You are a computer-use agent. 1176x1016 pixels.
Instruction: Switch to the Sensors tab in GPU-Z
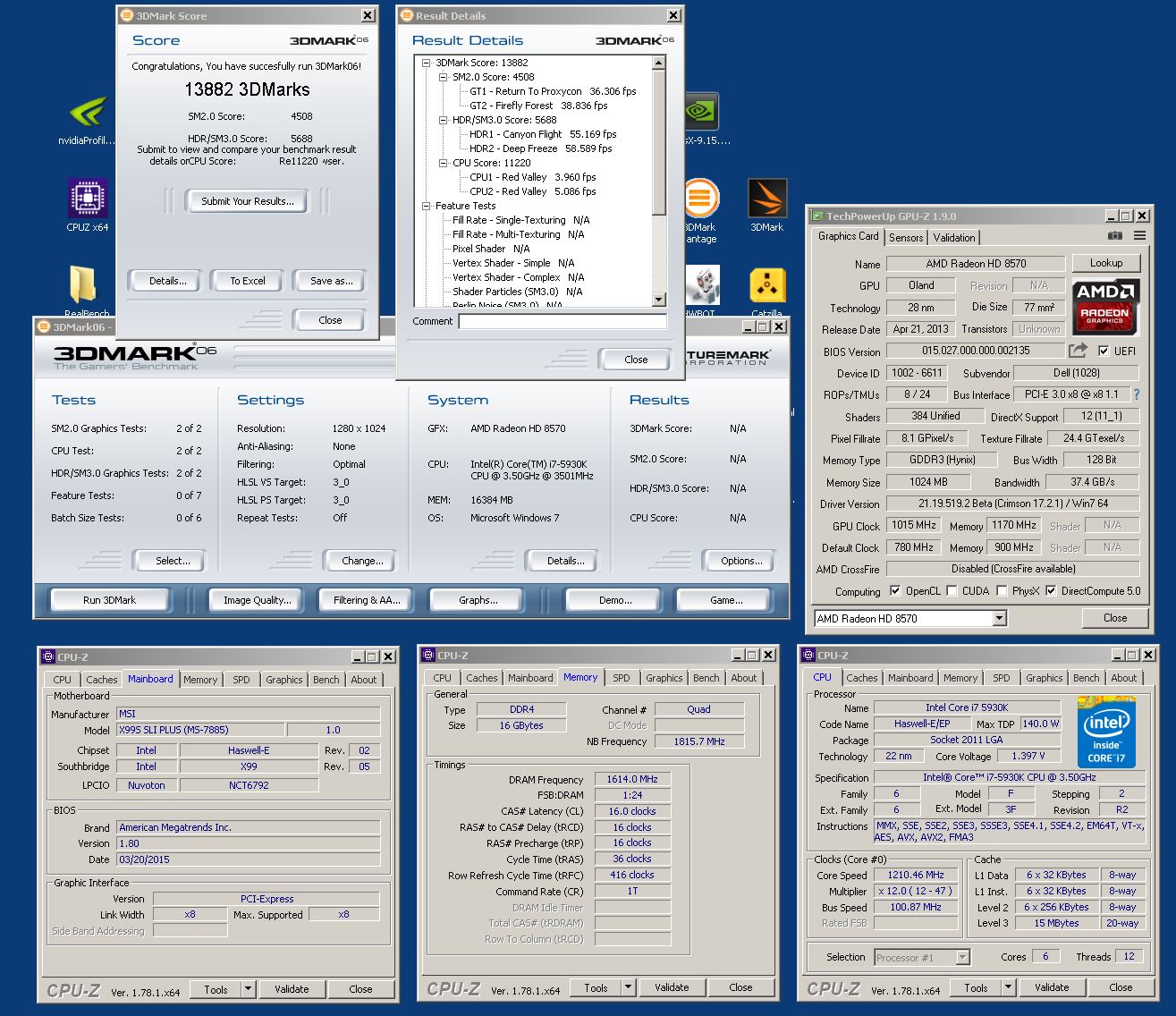(x=906, y=237)
